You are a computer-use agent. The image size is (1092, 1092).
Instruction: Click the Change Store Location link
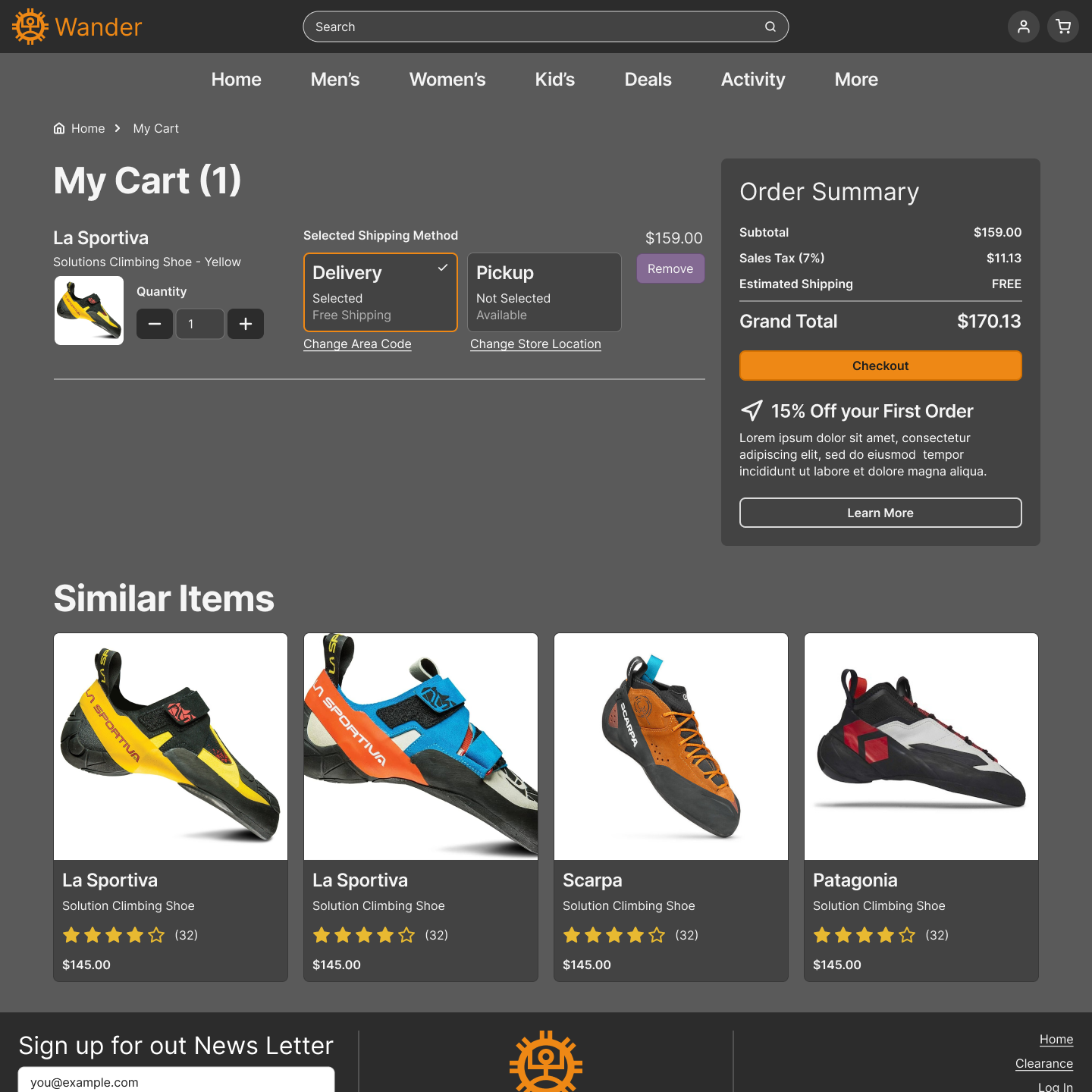tap(535, 344)
